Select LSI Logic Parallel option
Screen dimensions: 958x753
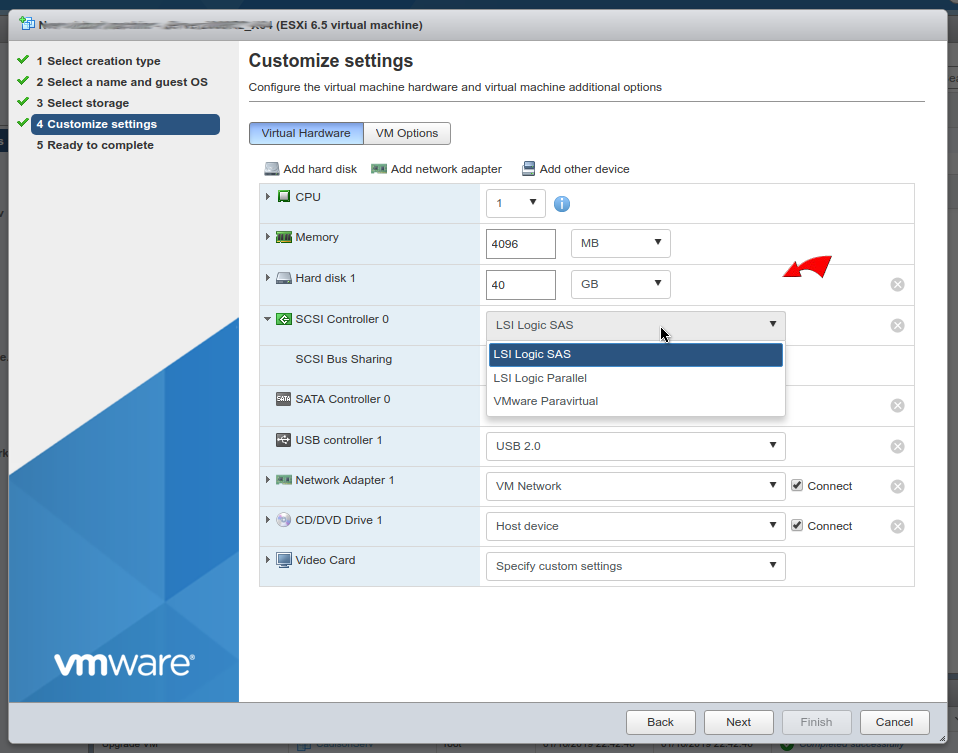coord(635,378)
